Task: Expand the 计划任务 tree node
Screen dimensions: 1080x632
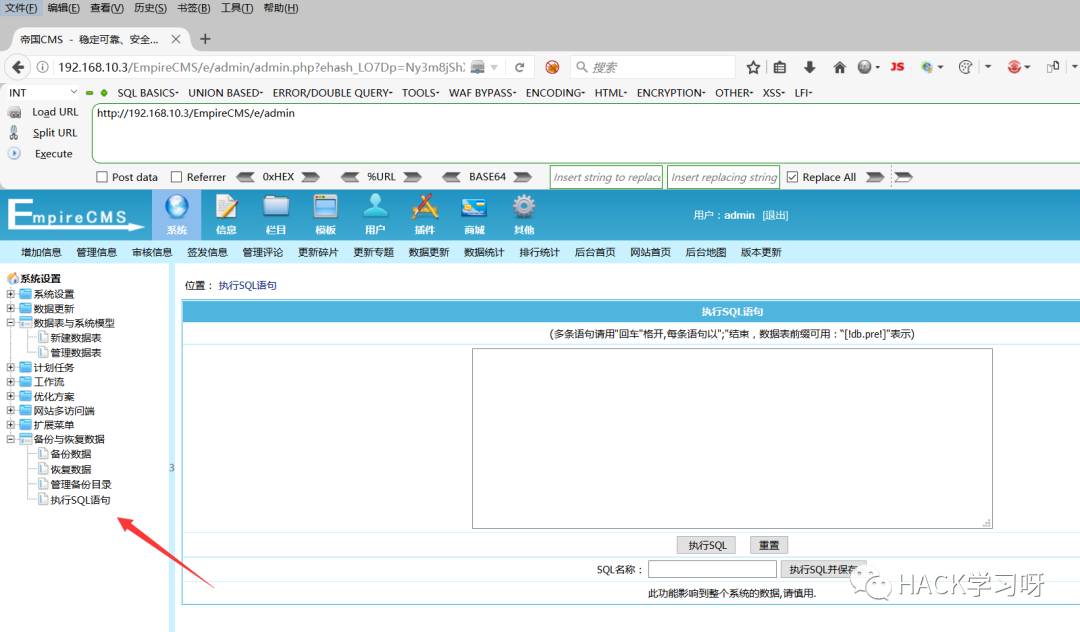Action: tap(10, 368)
